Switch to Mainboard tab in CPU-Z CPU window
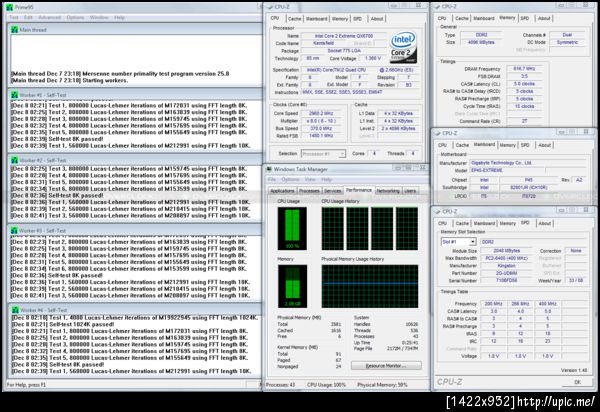 316,19
